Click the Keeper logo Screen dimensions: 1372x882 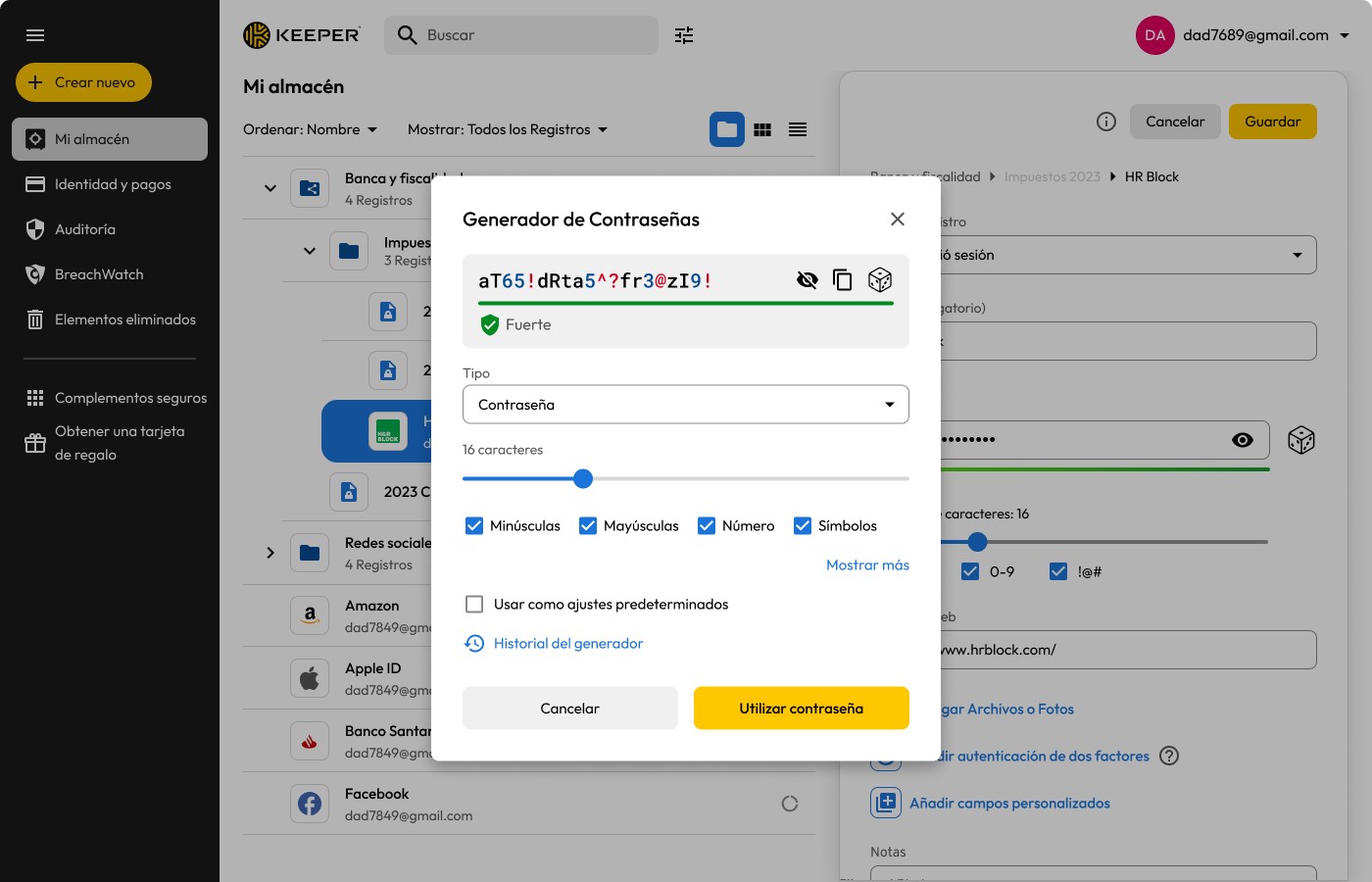[x=302, y=35]
